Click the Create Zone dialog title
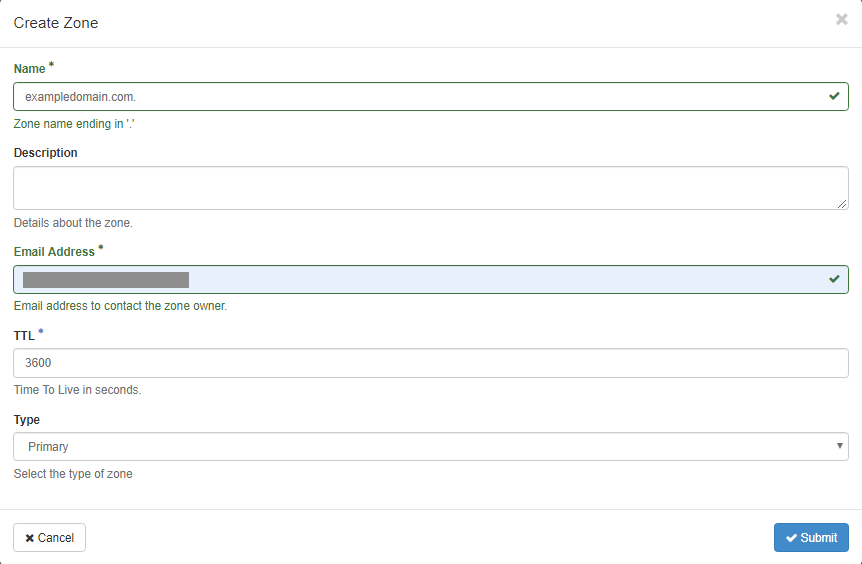 pos(56,22)
